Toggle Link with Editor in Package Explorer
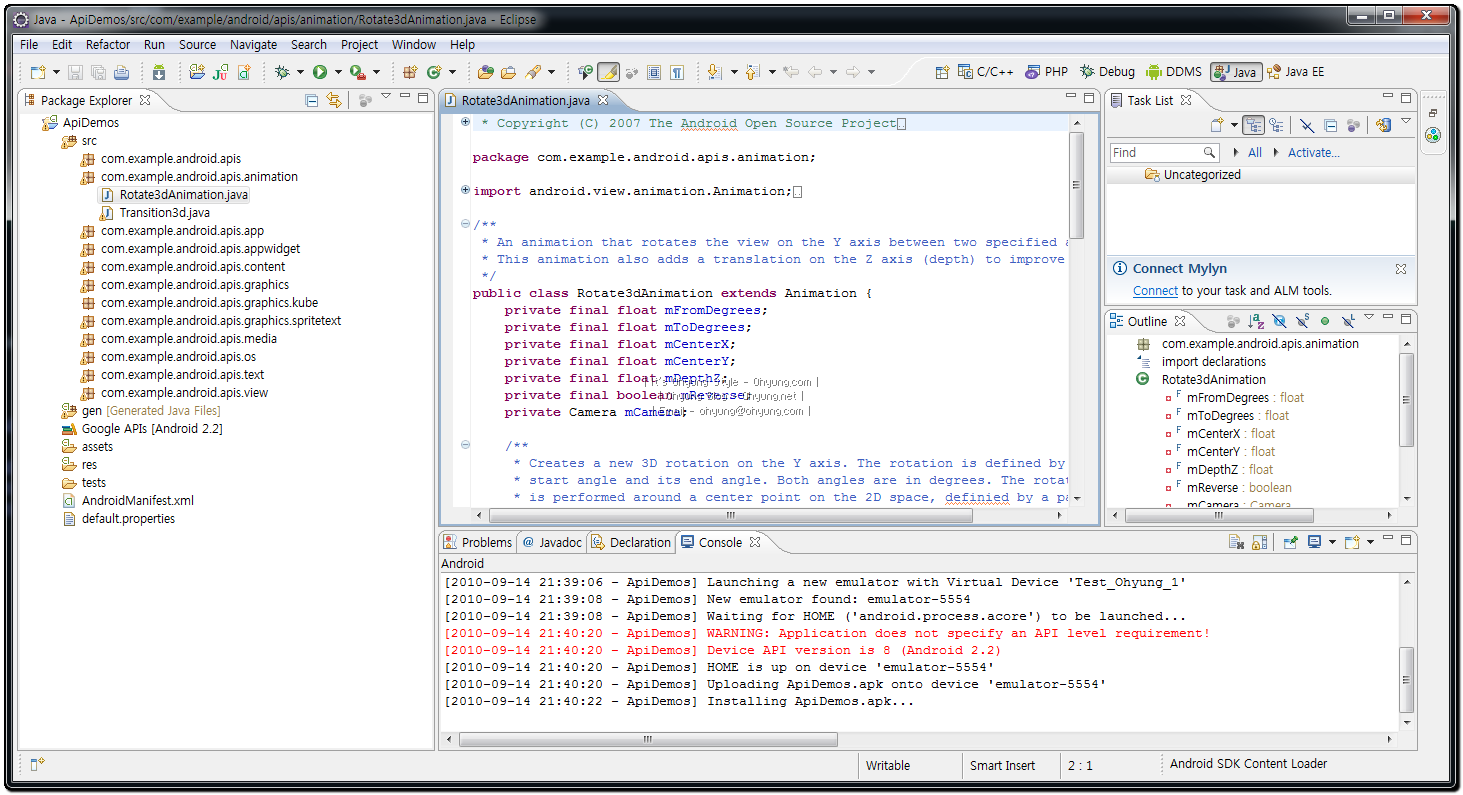The width and height of the screenshot is (1463, 795). click(x=334, y=100)
